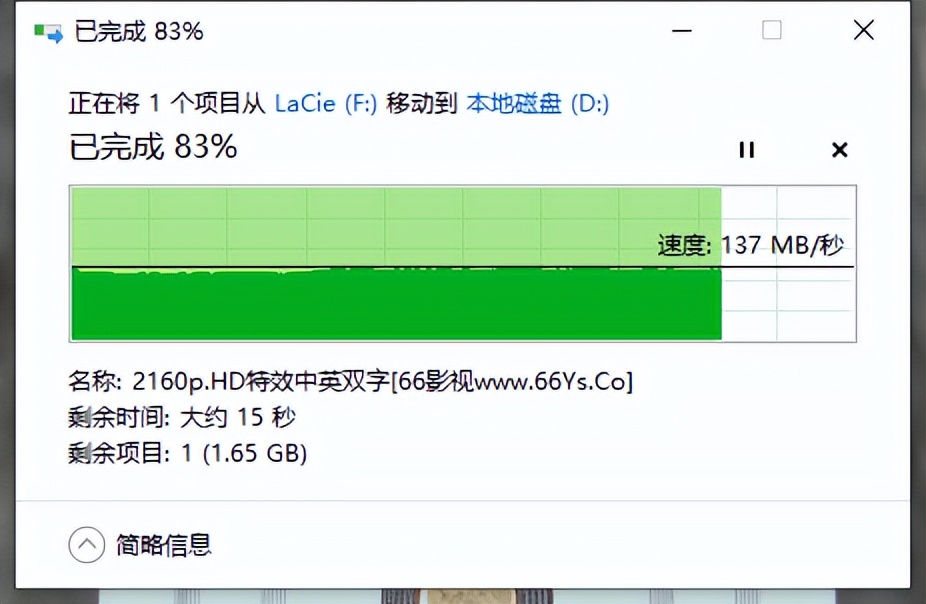Cancel the move operation with the X
Image resolution: width=926 pixels, height=604 pixels.
tap(839, 150)
